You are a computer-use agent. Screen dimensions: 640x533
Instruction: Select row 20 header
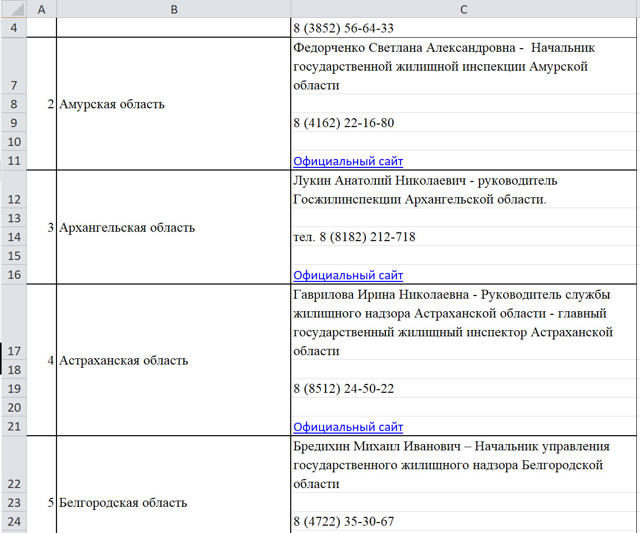click(14, 407)
